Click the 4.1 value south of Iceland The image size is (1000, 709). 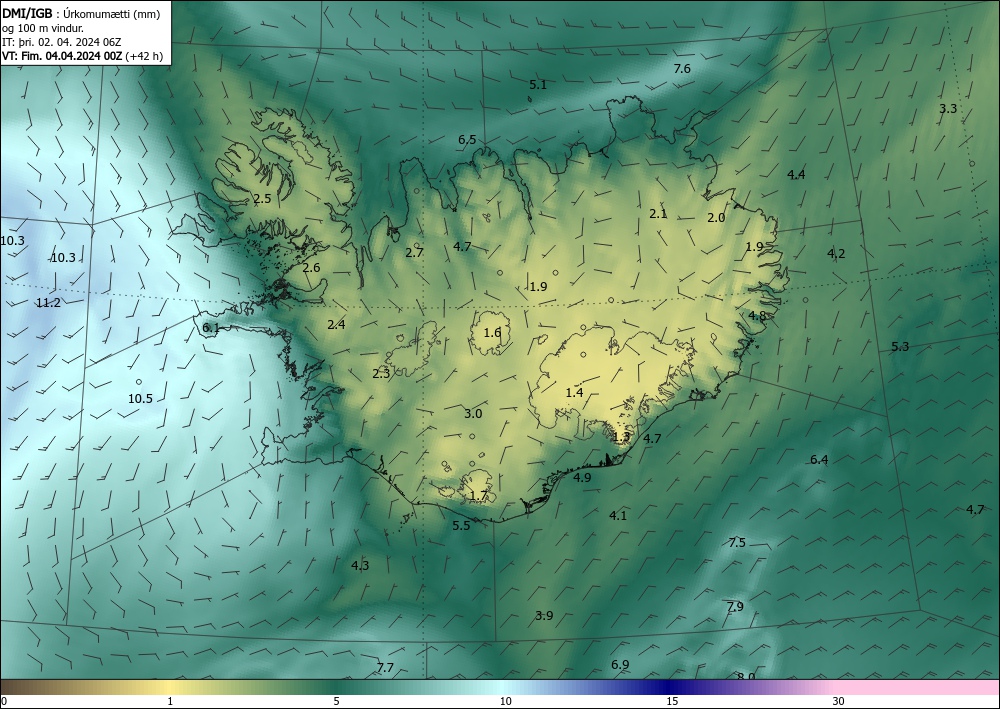click(618, 516)
